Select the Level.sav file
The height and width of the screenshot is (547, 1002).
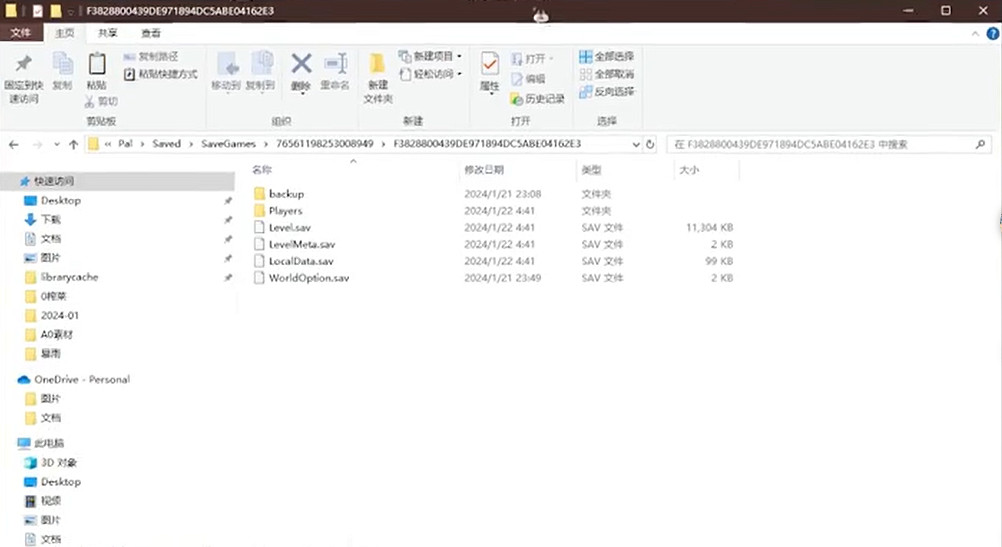point(282,227)
